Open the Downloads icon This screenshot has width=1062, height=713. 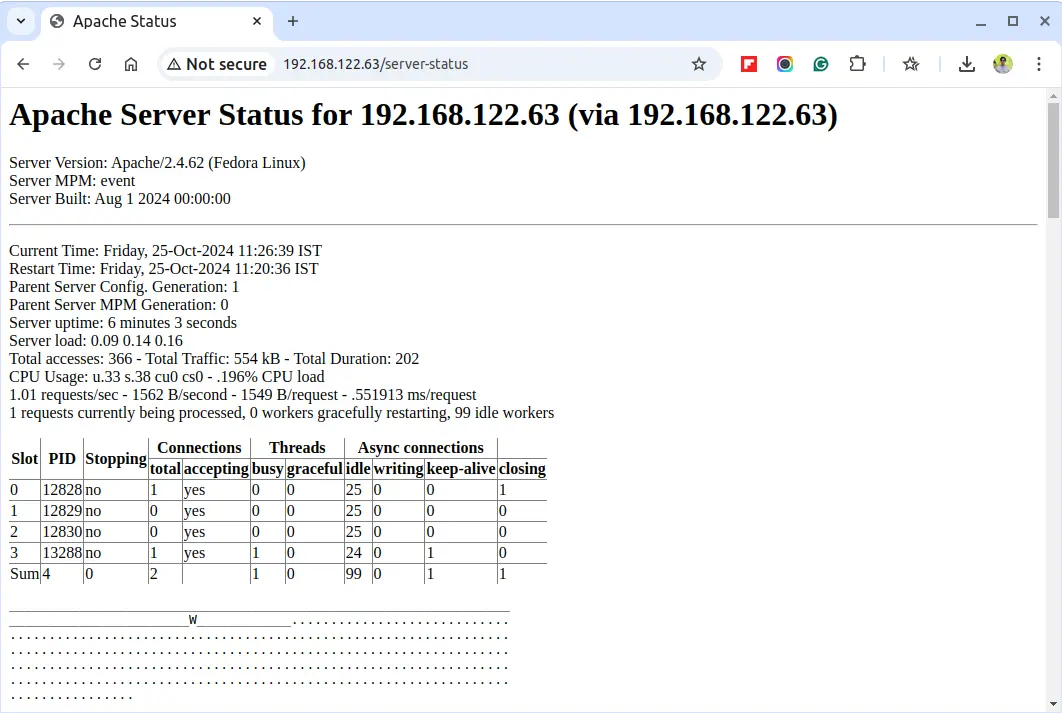click(x=966, y=63)
